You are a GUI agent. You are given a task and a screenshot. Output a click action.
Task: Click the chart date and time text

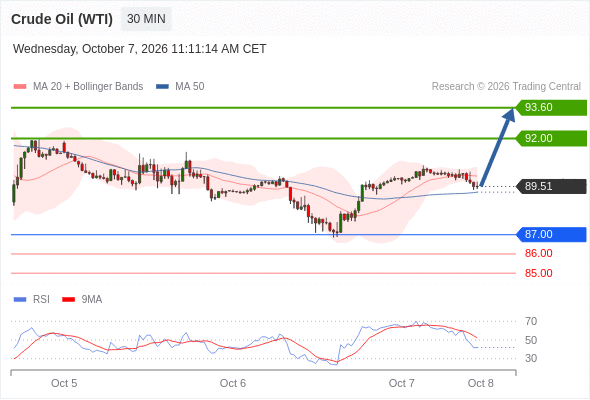point(140,49)
